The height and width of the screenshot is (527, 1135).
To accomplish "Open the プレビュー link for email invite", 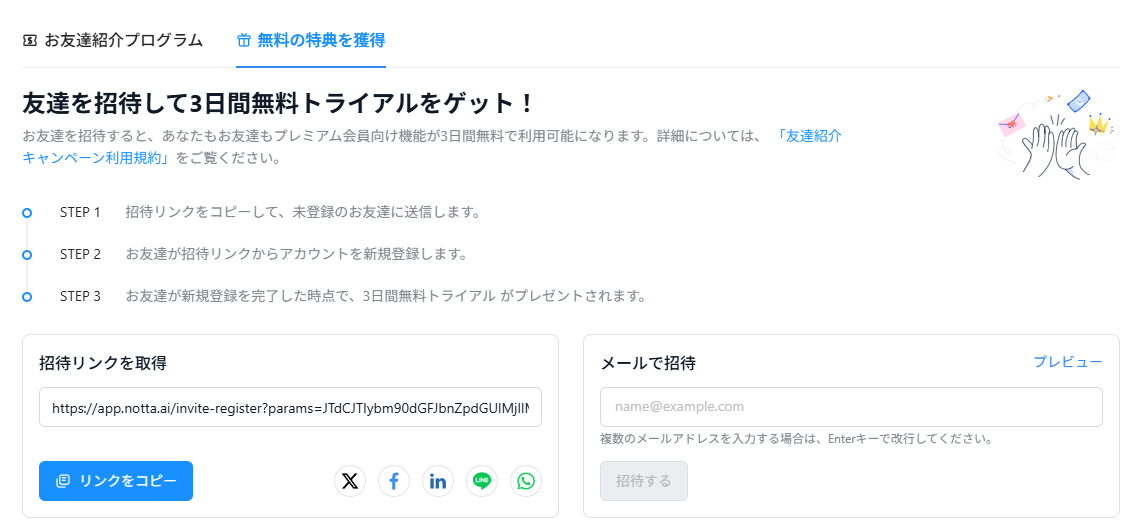I will coord(1068,362).
